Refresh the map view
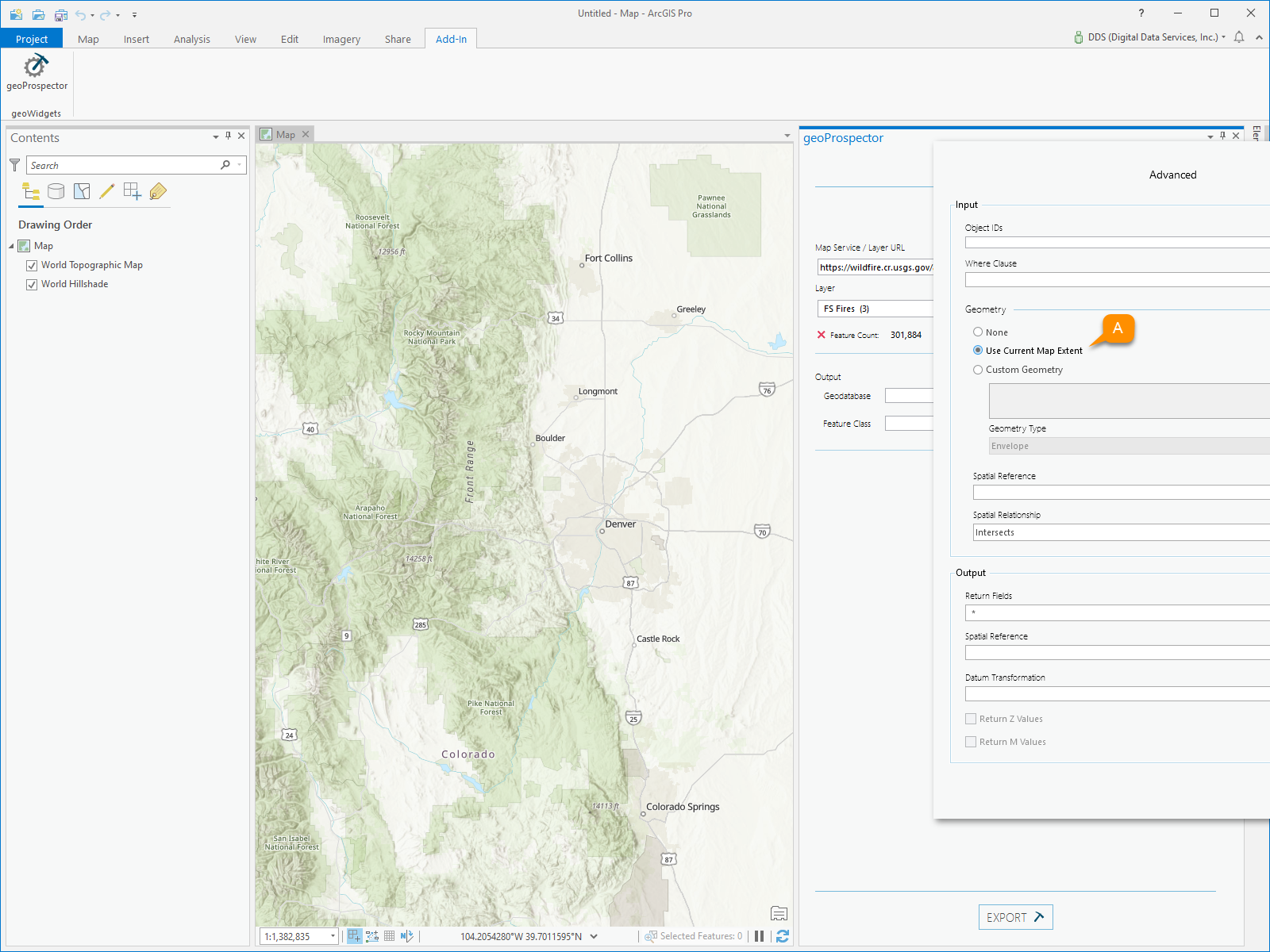 [x=783, y=936]
